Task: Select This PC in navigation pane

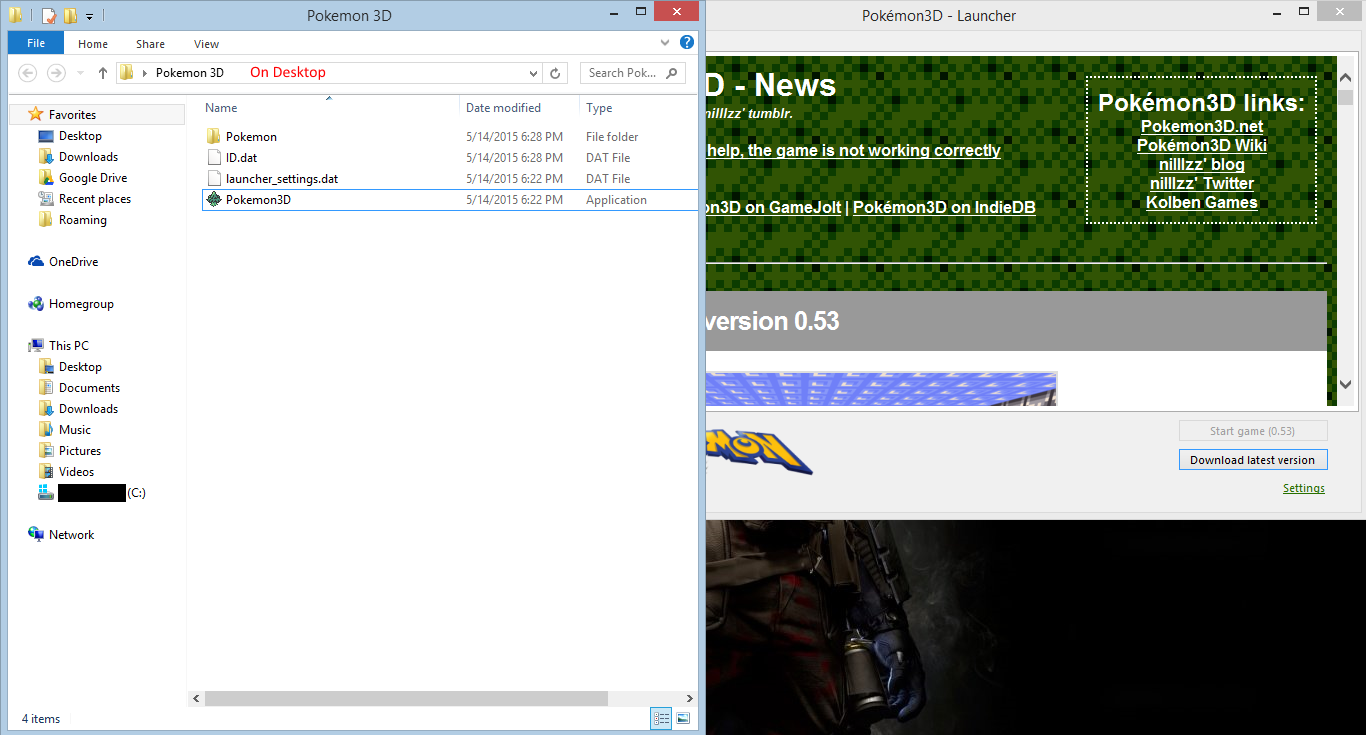Action: (68, 346)
